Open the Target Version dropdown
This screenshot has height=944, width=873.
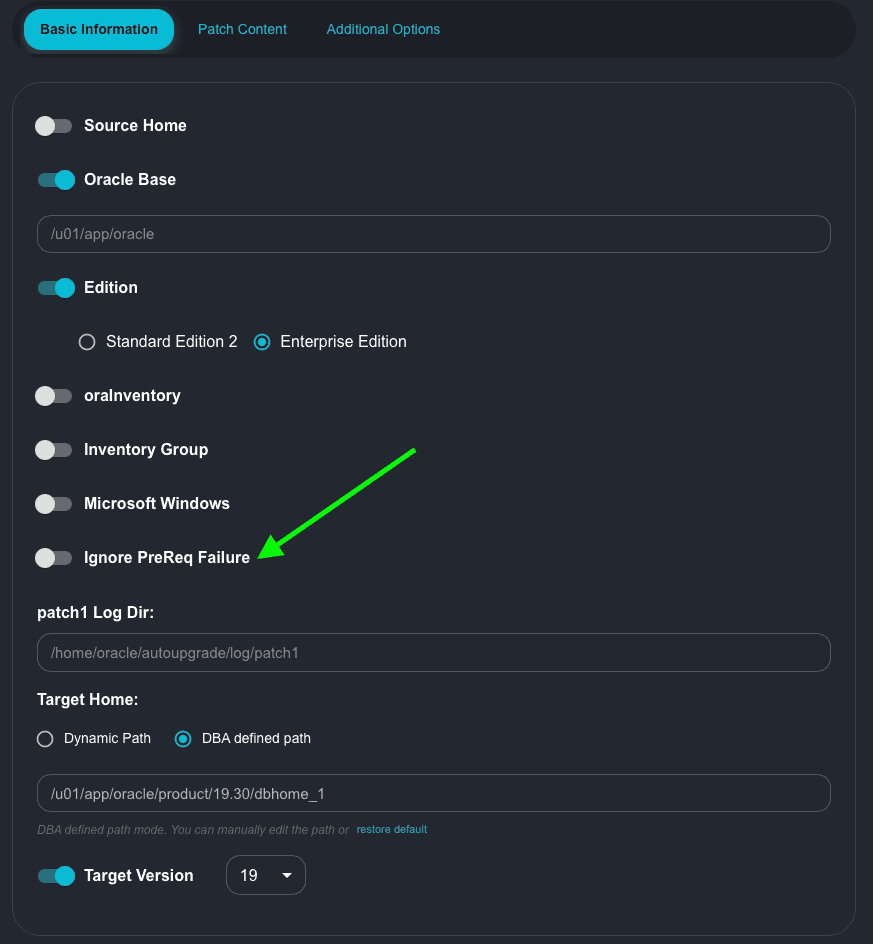click(x=265, y=876)
